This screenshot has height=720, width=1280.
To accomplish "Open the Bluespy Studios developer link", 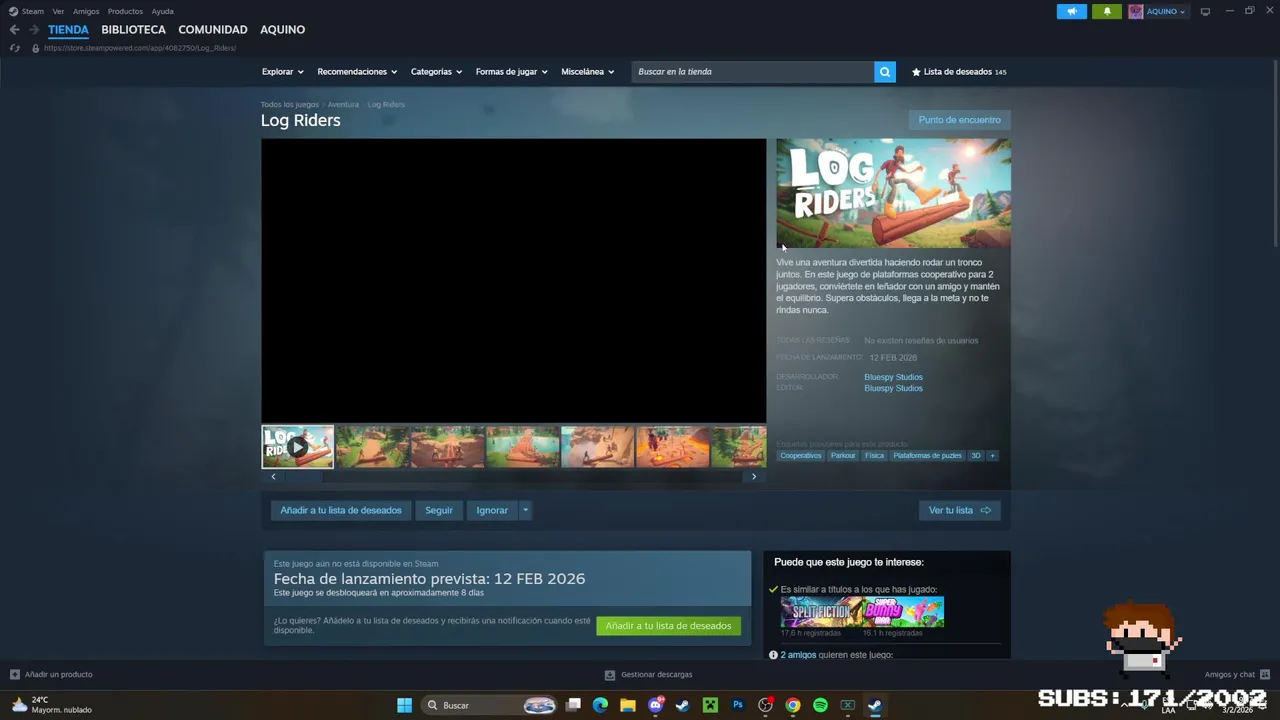I will [x=893, y=377].
